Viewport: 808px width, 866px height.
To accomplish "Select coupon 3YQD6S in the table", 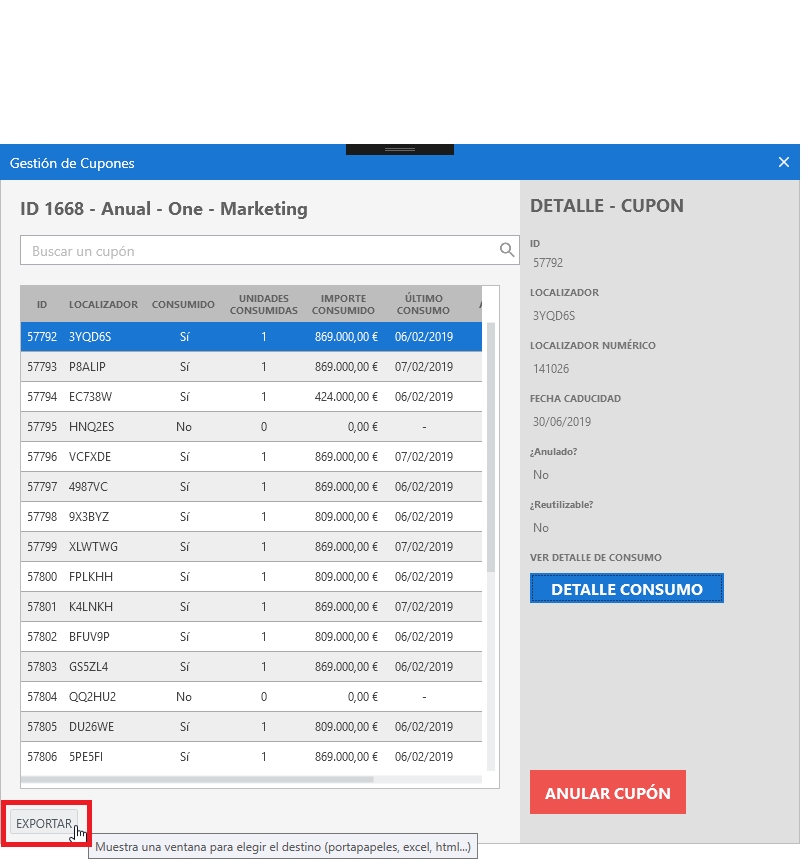I will pyautogui.click(x=251, y=337).
